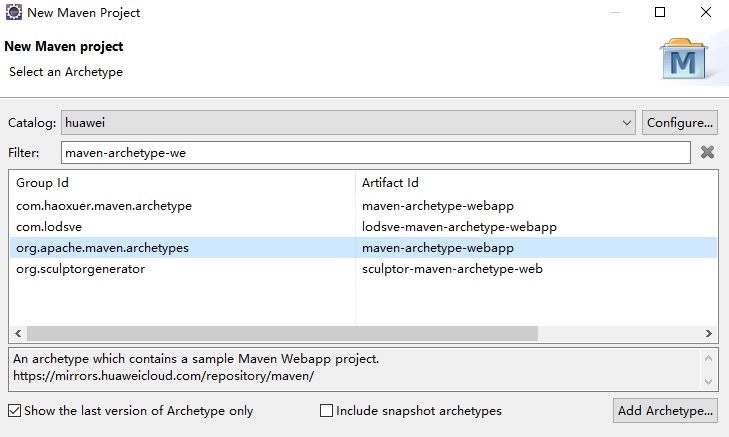Click the Add Archetype... button
This screenshot has height=437, width=729.
pyautogui.click(x=666, y=411)
